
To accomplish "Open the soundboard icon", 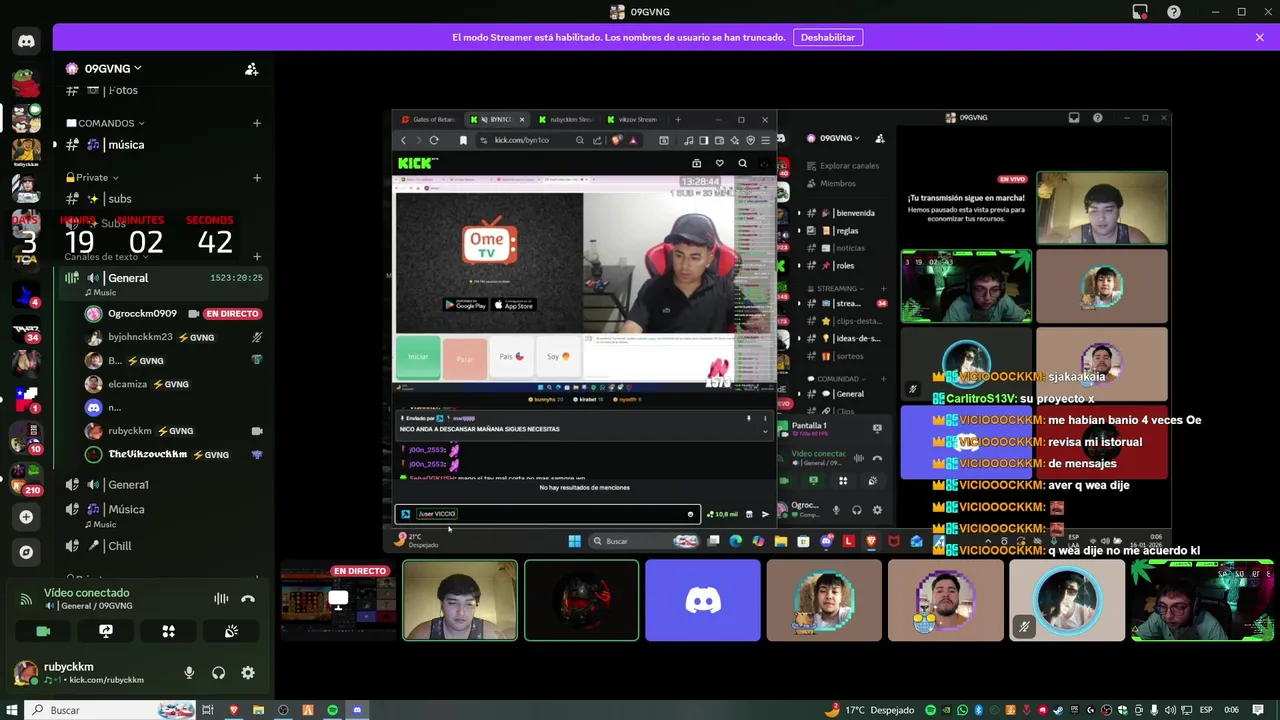I will [231, 631].
